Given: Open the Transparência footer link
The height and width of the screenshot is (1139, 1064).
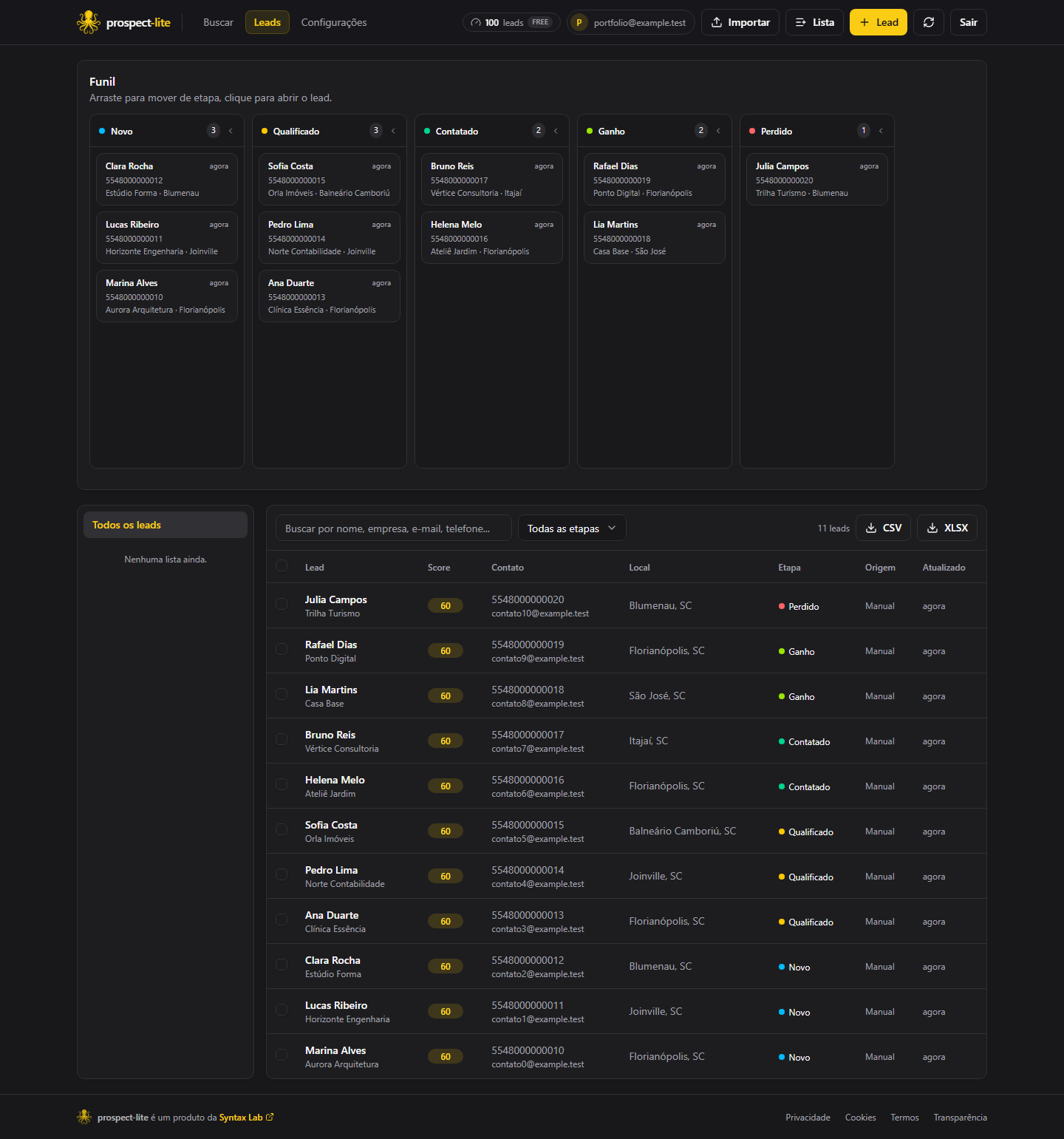Looking at the screenshot, I should point(960,1117).
